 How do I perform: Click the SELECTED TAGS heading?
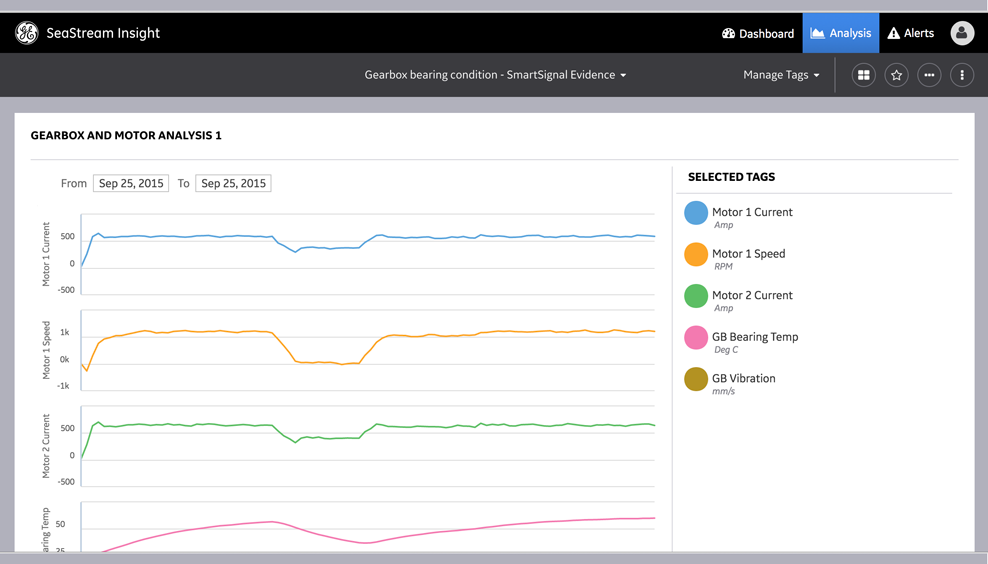pyautogui.click(x=731, y=177)
